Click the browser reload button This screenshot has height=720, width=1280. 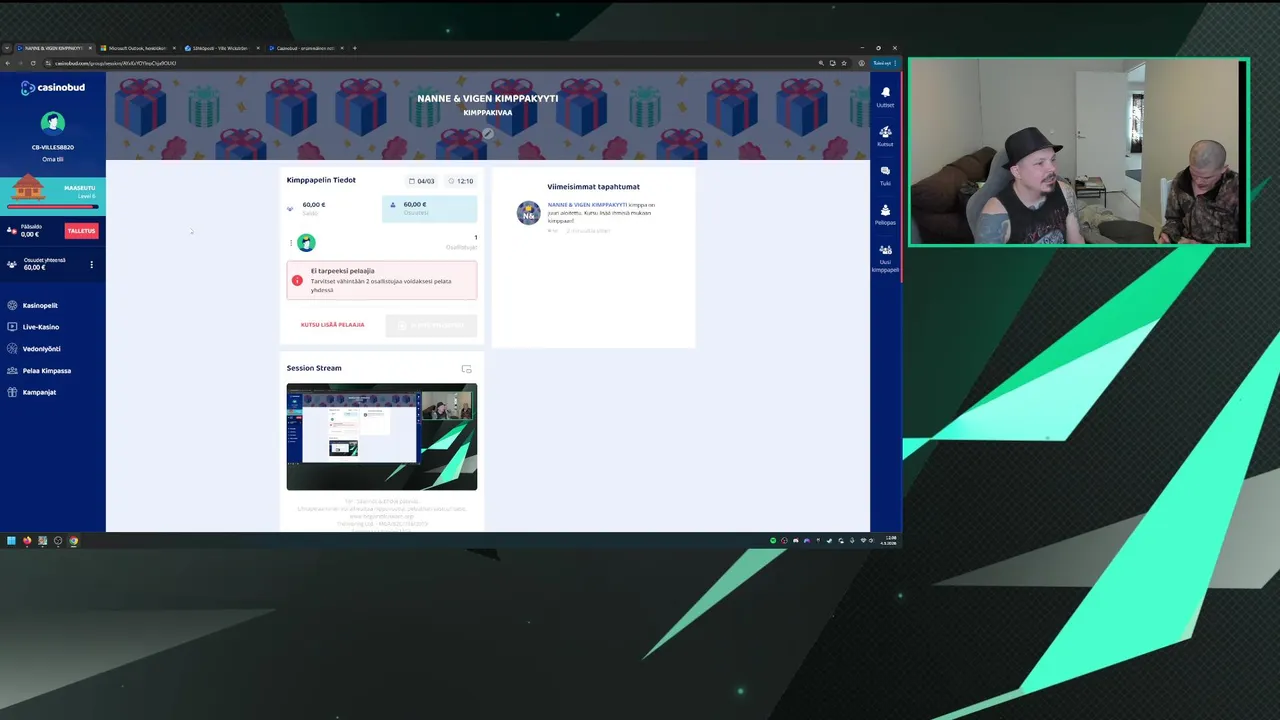pyautogui.click(x=33, y=63)
